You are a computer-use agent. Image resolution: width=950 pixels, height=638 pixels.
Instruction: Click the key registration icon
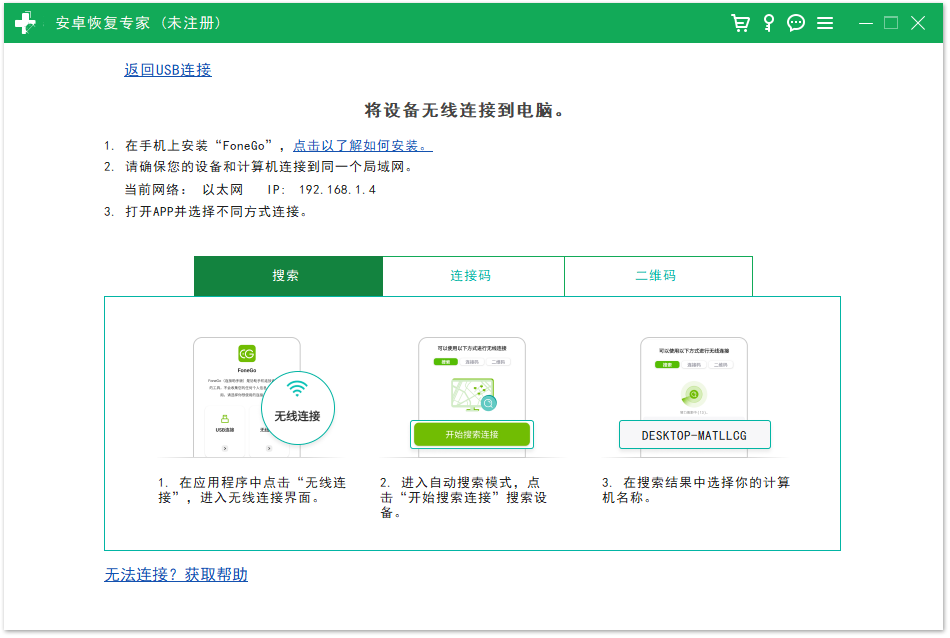(x=768, y=23)
